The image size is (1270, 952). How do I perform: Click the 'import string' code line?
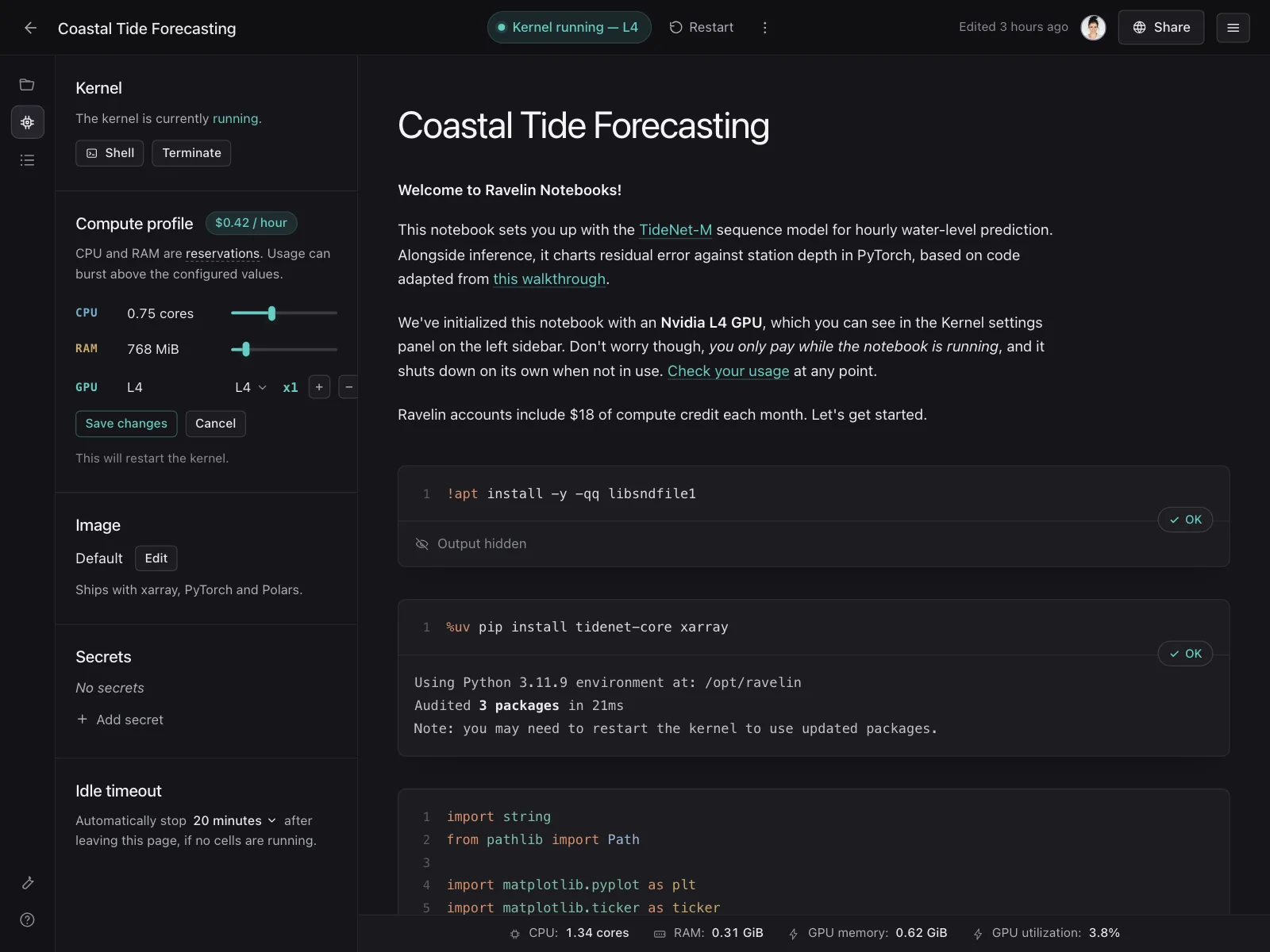tap(498, 816)
